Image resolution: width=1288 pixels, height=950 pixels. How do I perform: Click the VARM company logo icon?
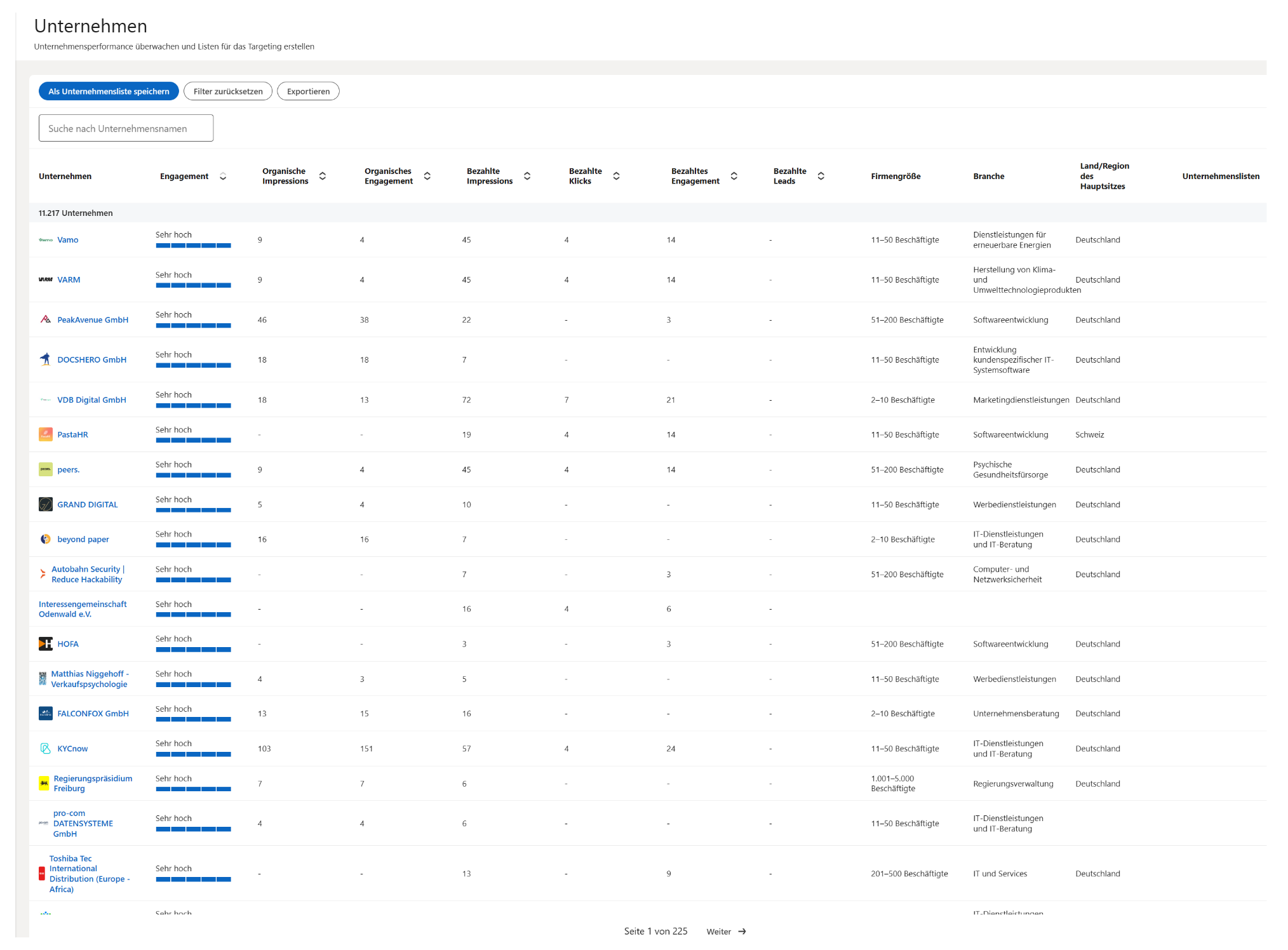click(x=46, y=280)
